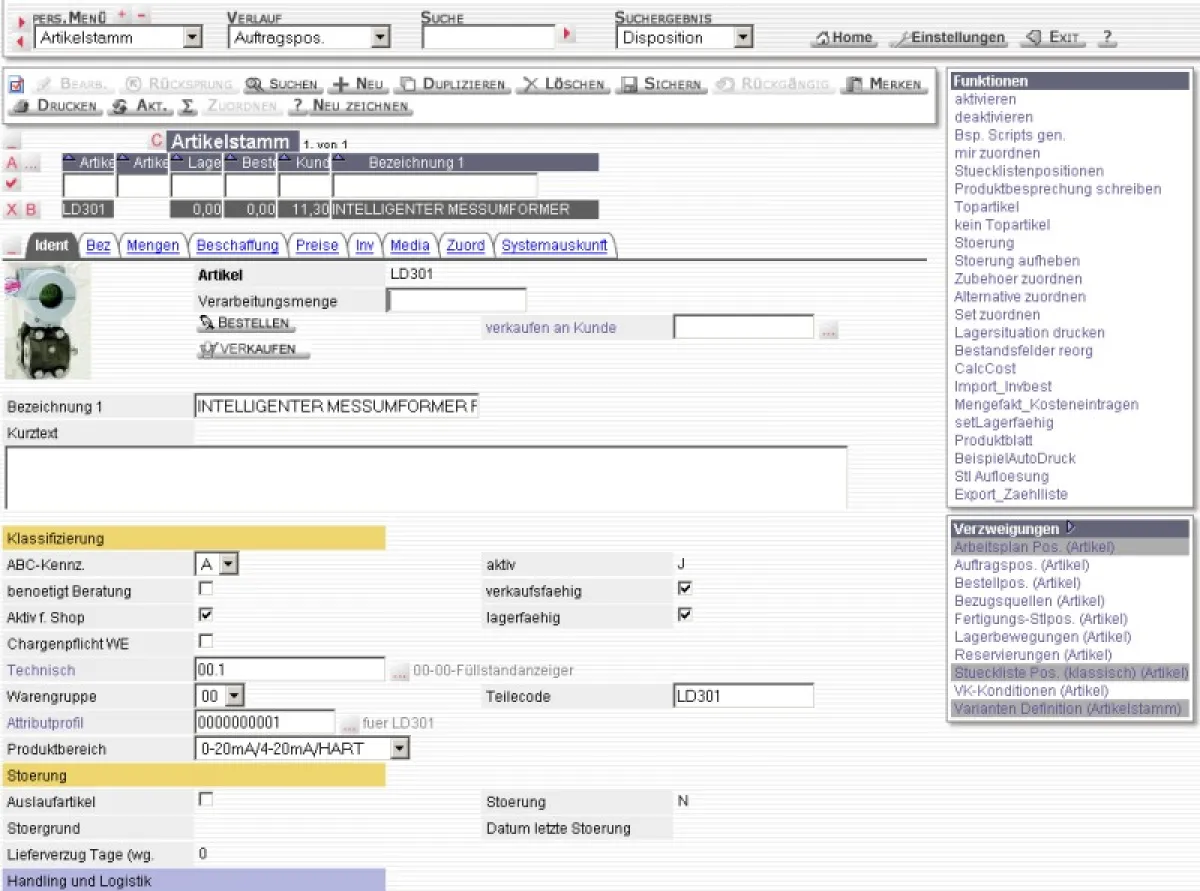Click the Produktblatt function link
Screen dimensions: 1200x891
coord(993,440)
